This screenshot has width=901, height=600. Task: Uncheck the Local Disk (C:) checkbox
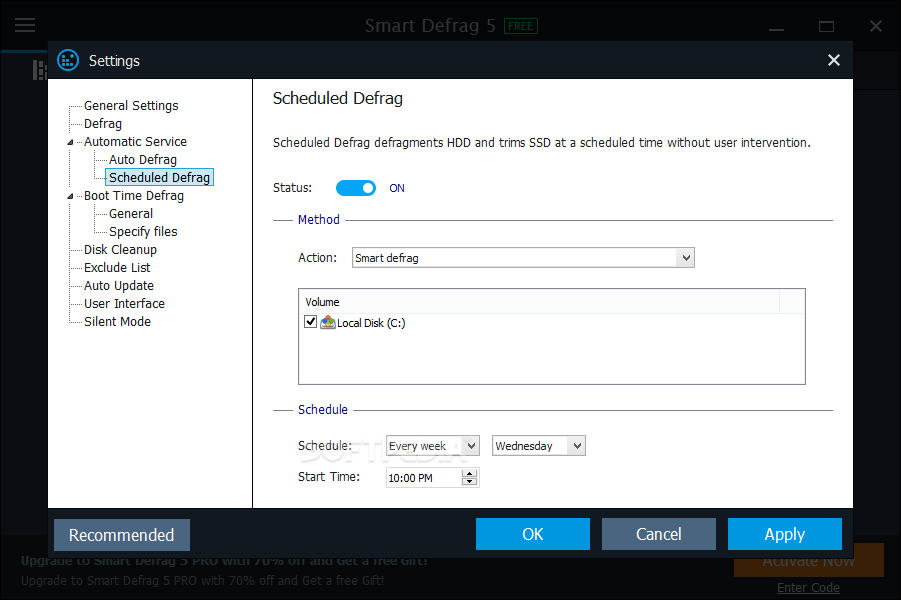pos(310,322)
